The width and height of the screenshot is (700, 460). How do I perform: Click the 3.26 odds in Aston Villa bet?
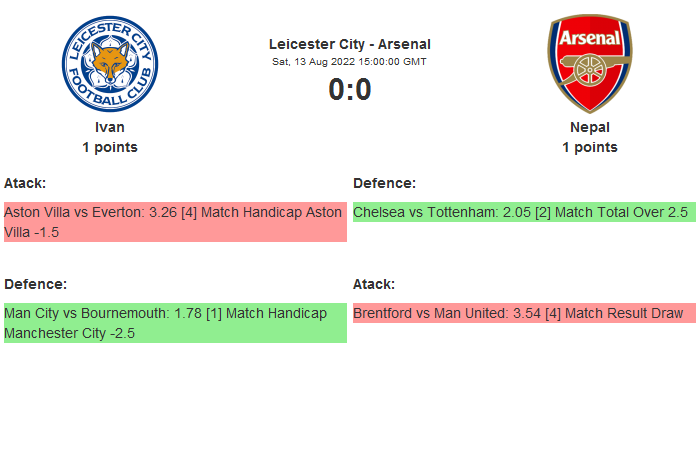[x=163, y=212]
